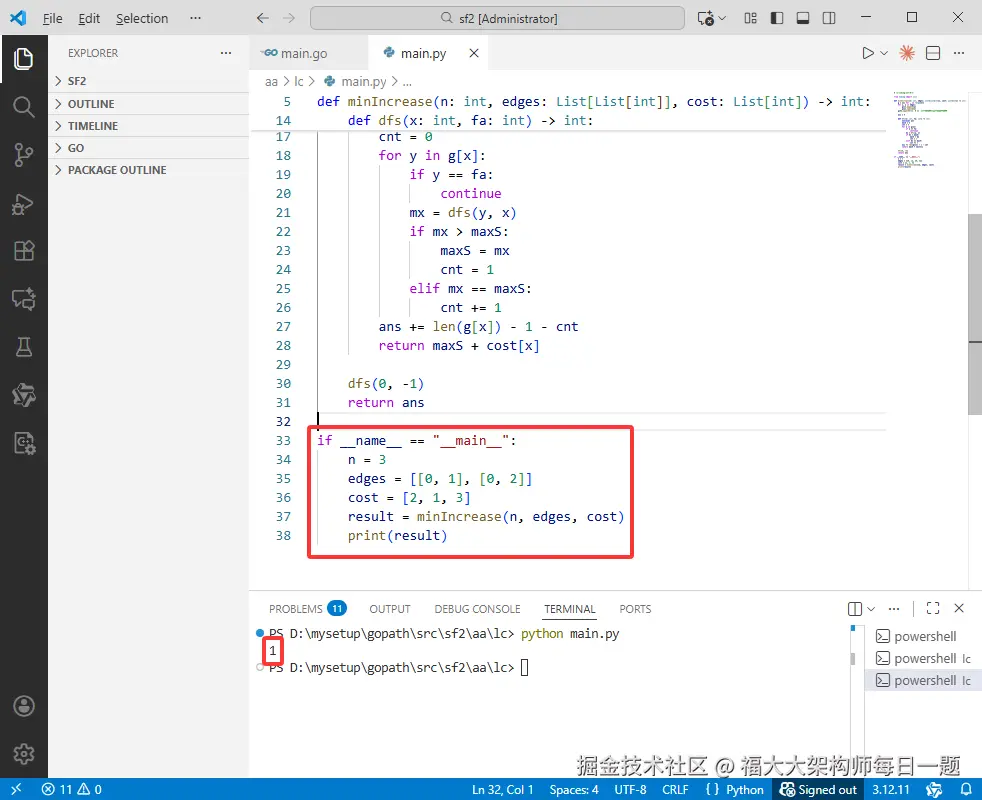The height and width of the screenshot is (800, 982).
Task: Open dropdown next to Run Python File button
Action: tap(884, 53)
